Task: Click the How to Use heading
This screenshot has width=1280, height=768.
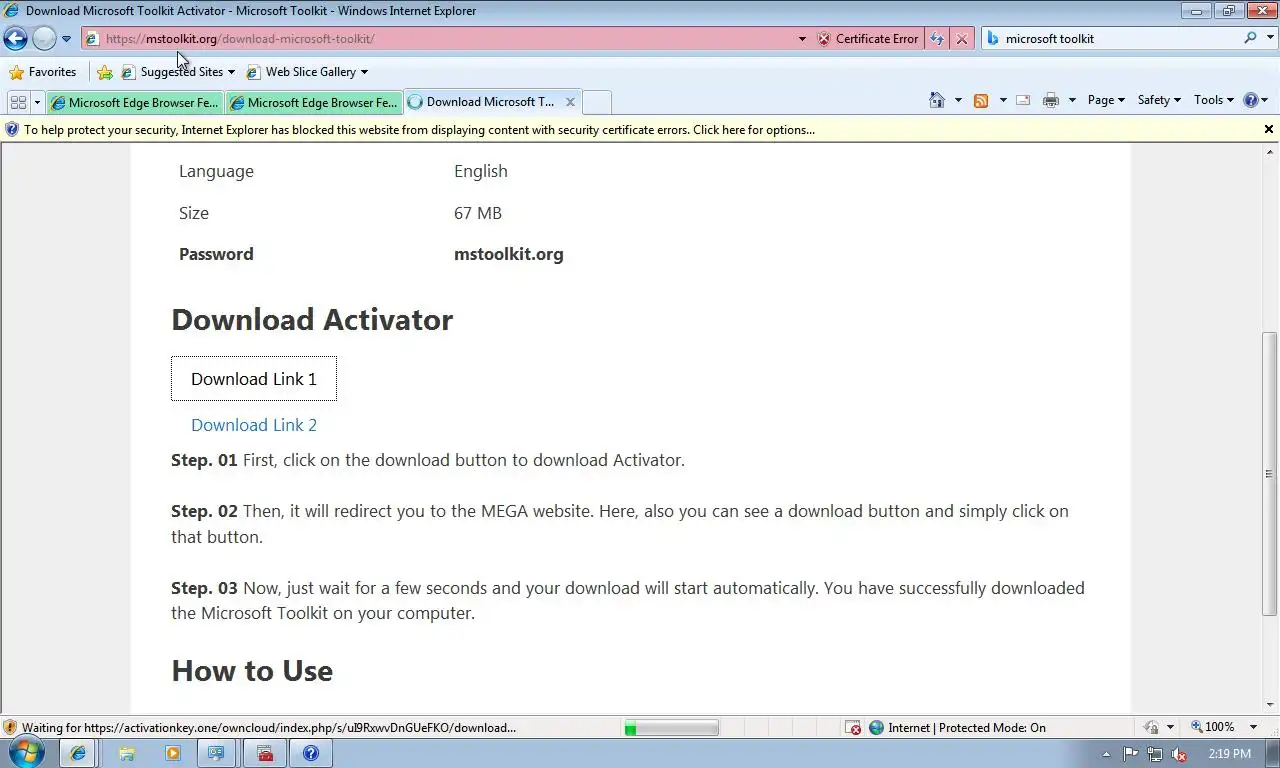Action: [x=252, y=671]
